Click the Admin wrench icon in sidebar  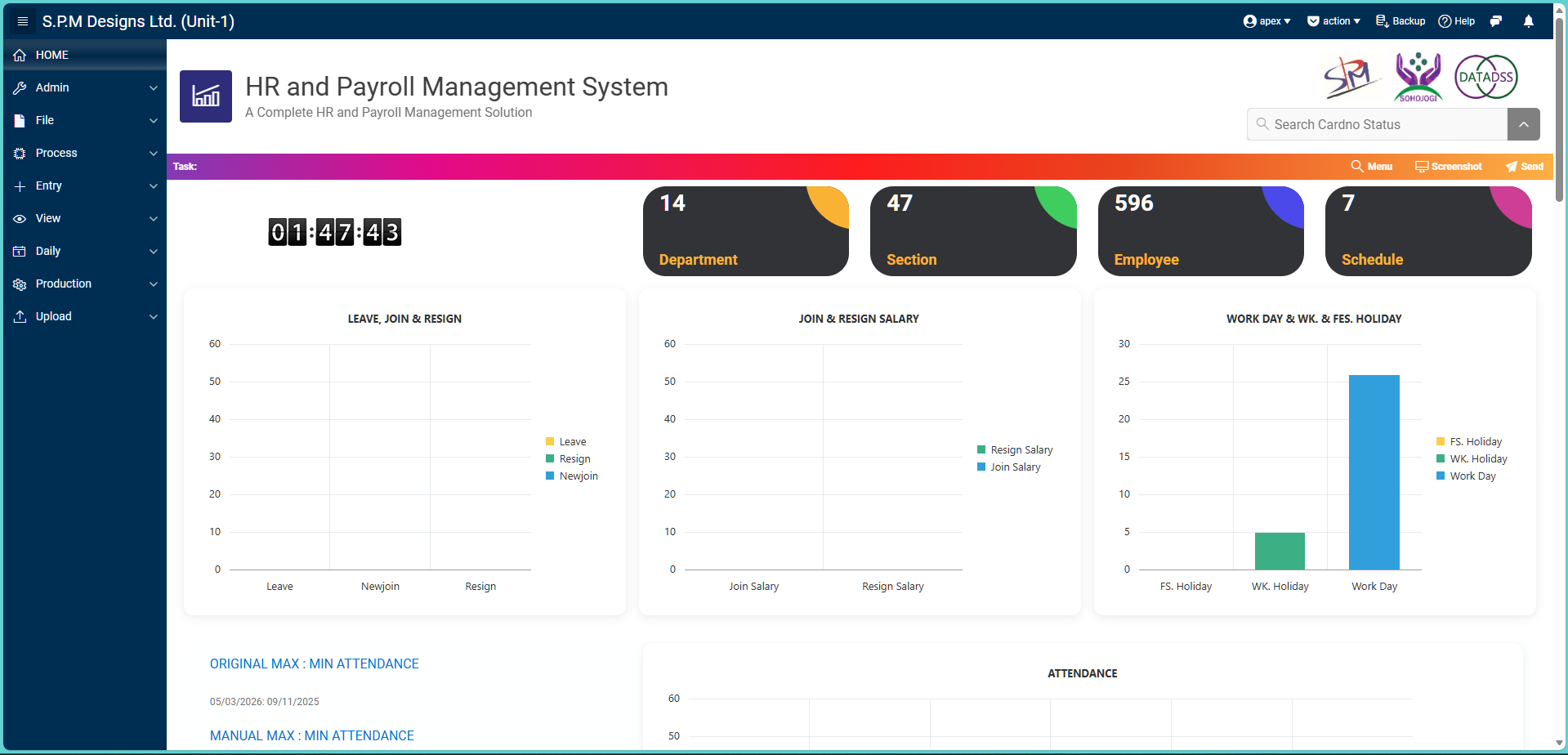[x=20, y=87]
